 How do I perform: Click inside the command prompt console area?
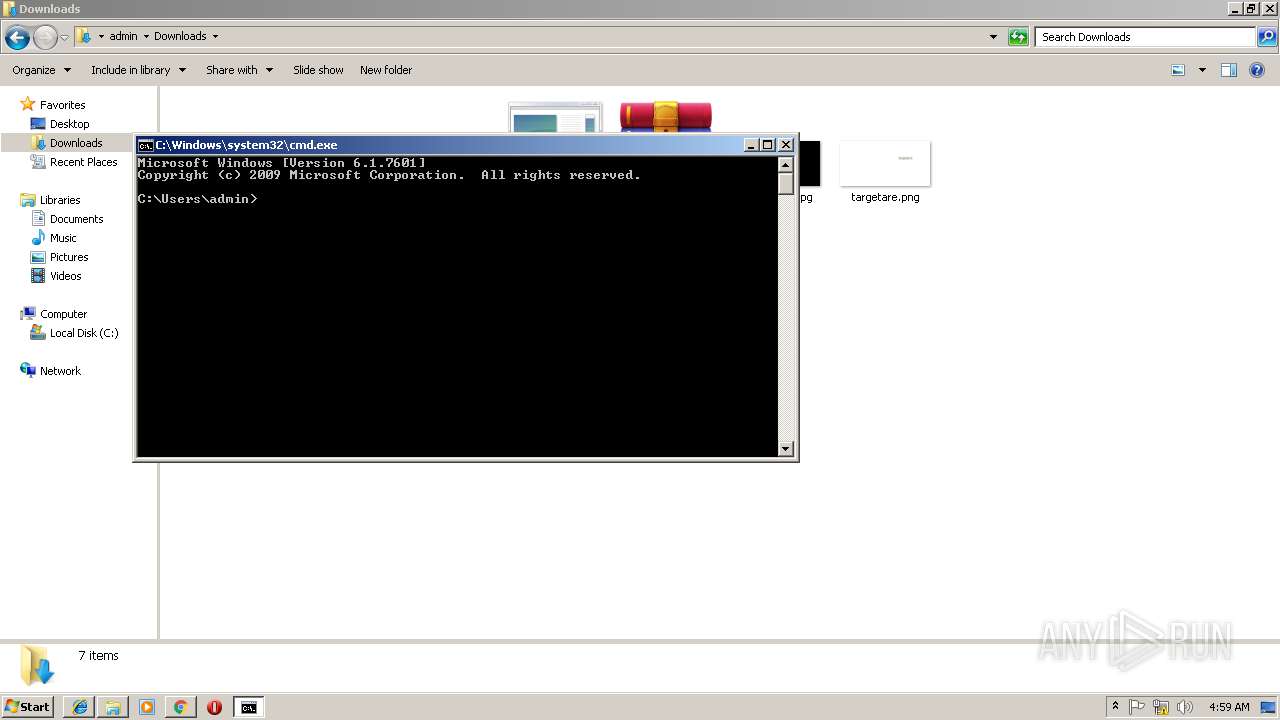[x=457, y=306]
